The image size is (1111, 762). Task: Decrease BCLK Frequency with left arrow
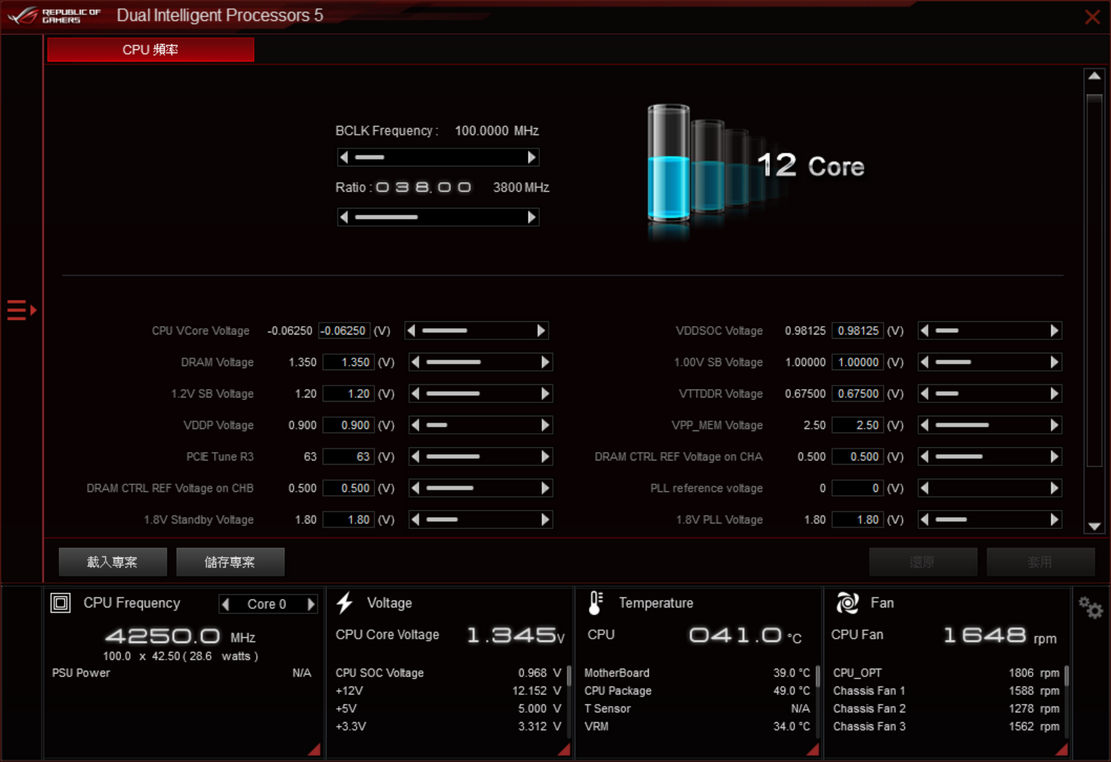344,157
